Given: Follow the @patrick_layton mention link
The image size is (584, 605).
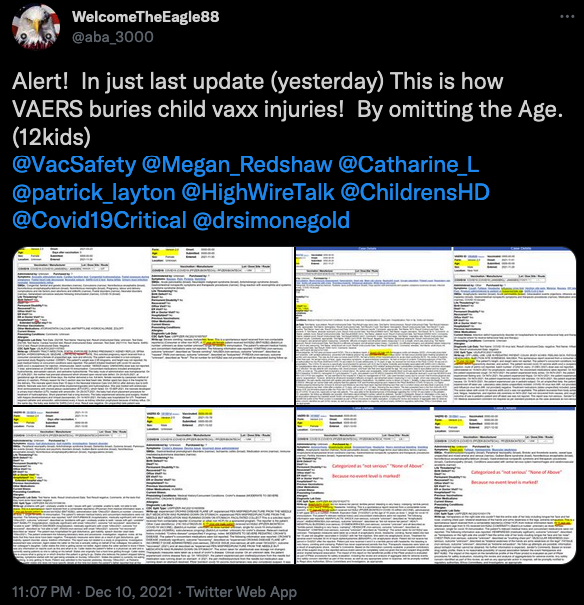Looking at the screenshot, I should click(94, 193).
